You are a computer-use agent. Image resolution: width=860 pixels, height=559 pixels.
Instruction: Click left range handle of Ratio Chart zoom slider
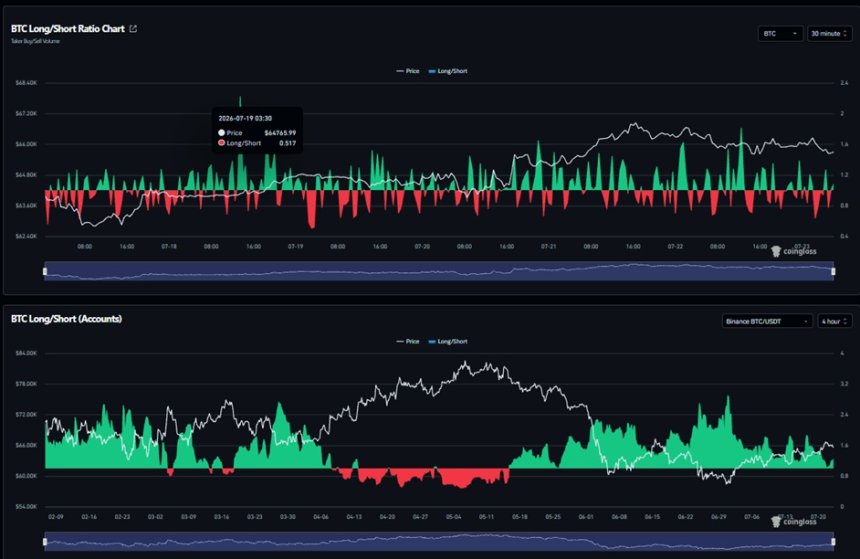45,271
